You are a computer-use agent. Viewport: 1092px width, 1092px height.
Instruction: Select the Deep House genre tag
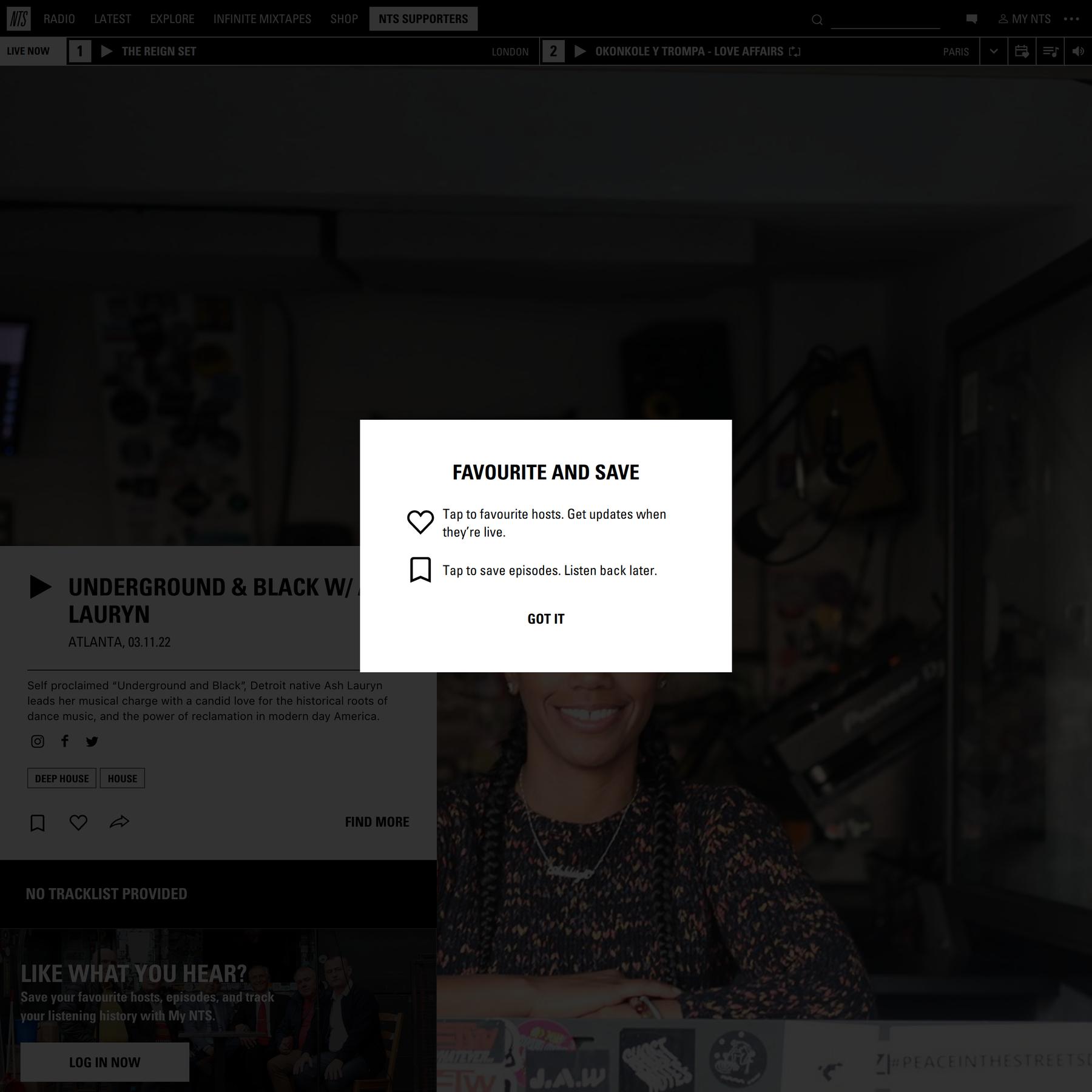tap(62, 778)
